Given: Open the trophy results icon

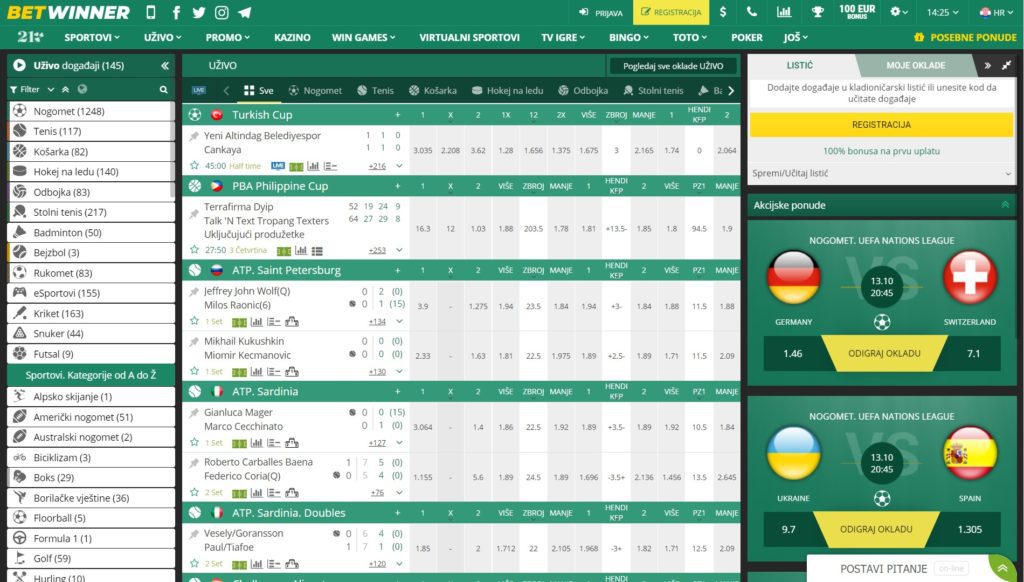Looking at the screenshot, I should 817,12.
